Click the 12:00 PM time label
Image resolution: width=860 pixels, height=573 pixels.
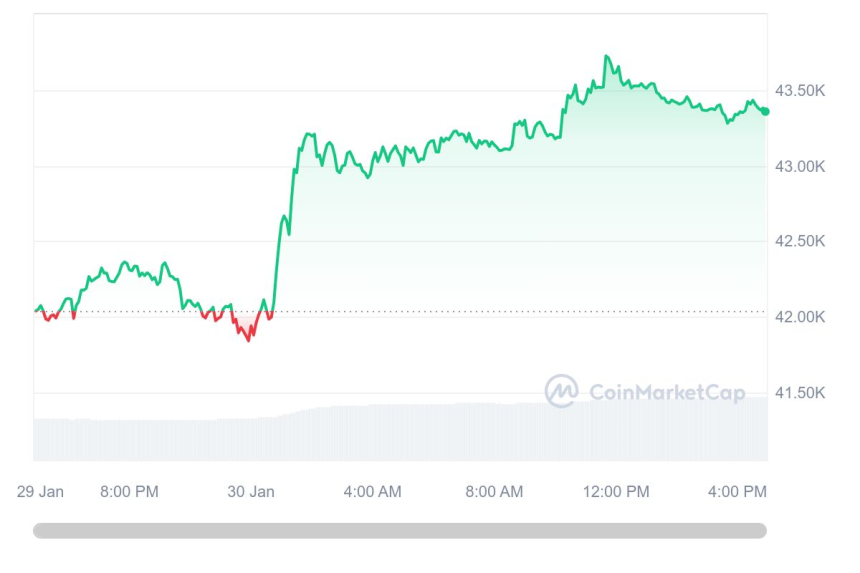[617, 491]
